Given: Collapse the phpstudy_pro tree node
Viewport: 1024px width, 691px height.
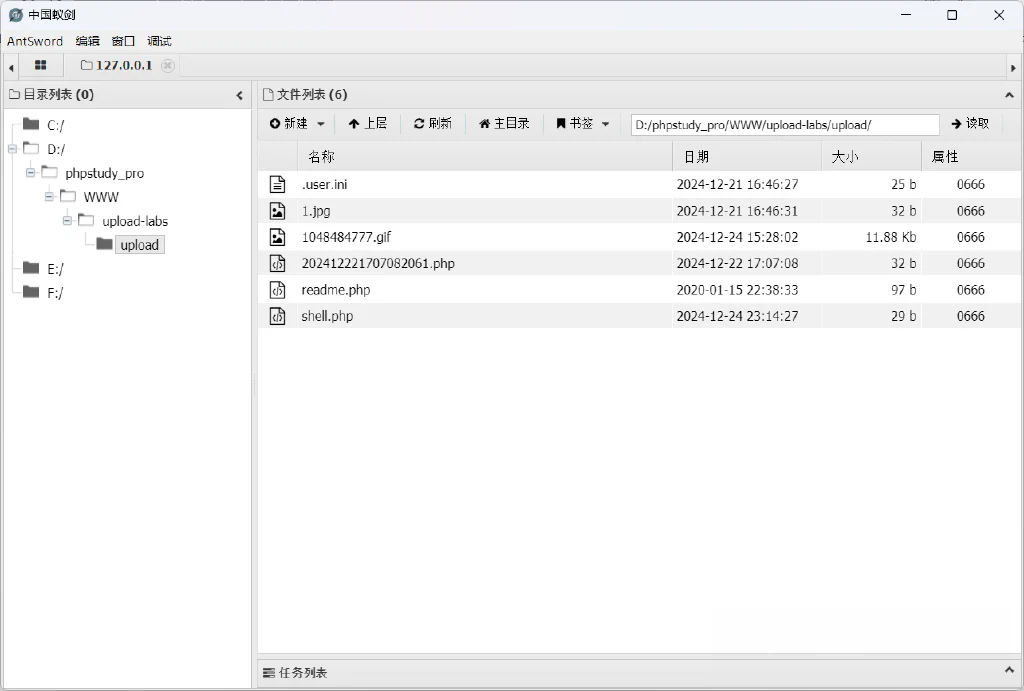Looking at the screenshot, I should coord(31,173).
